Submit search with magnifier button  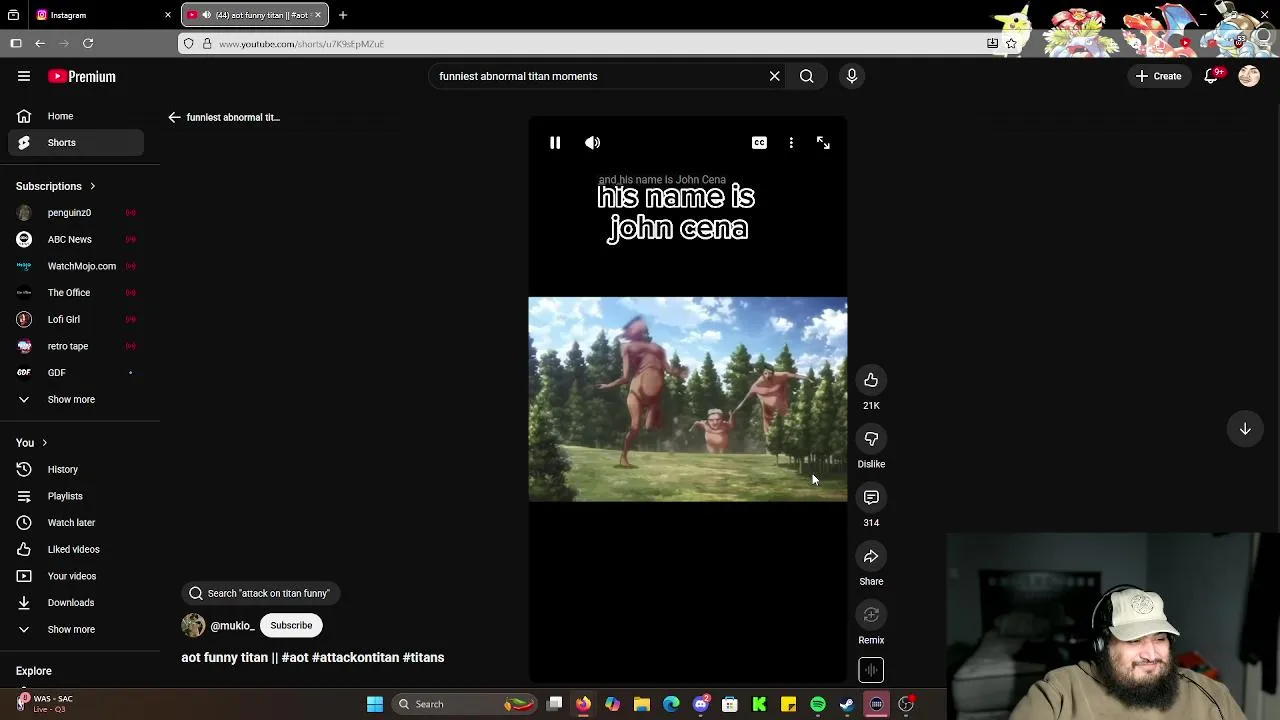click(x=806, y=76)
